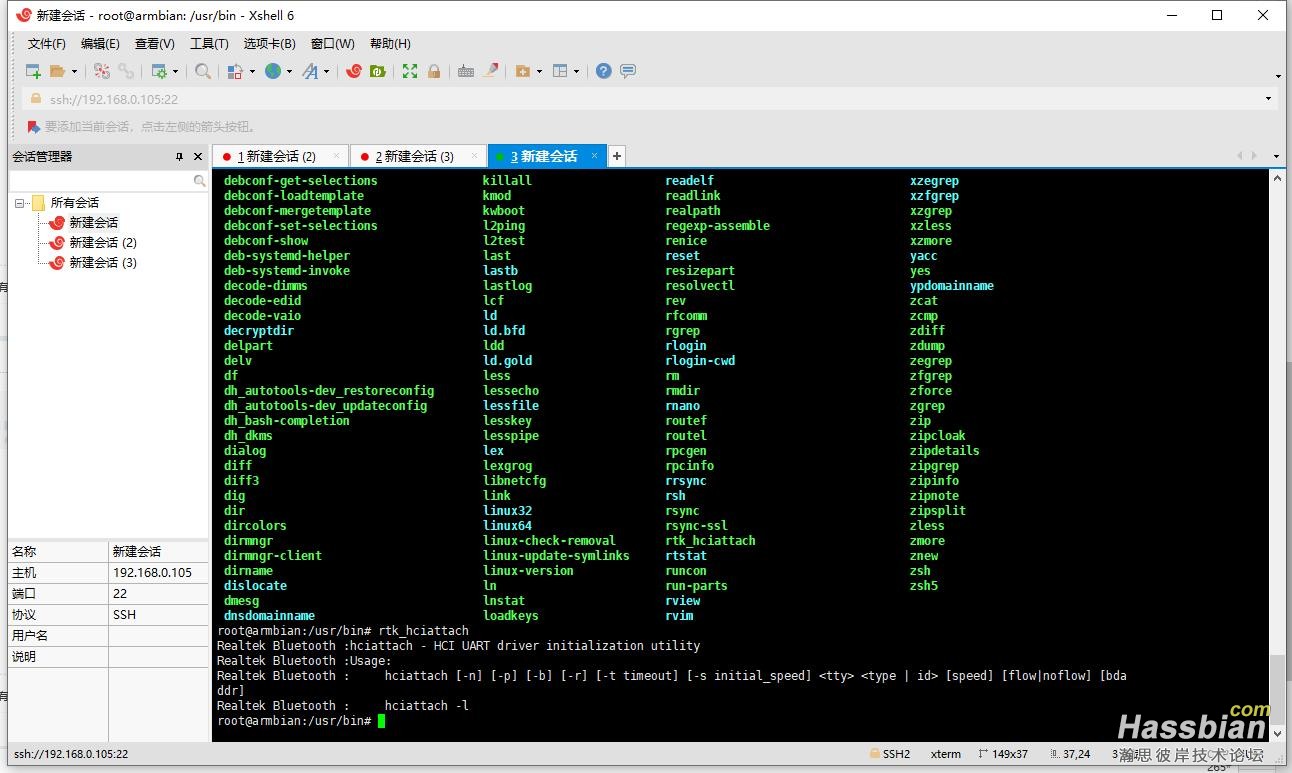Click the SSH2 status bar indicator
Image resolution: width=1292 pixels, height=773 pixels.
pyautogui.click(x=888, y=754)
